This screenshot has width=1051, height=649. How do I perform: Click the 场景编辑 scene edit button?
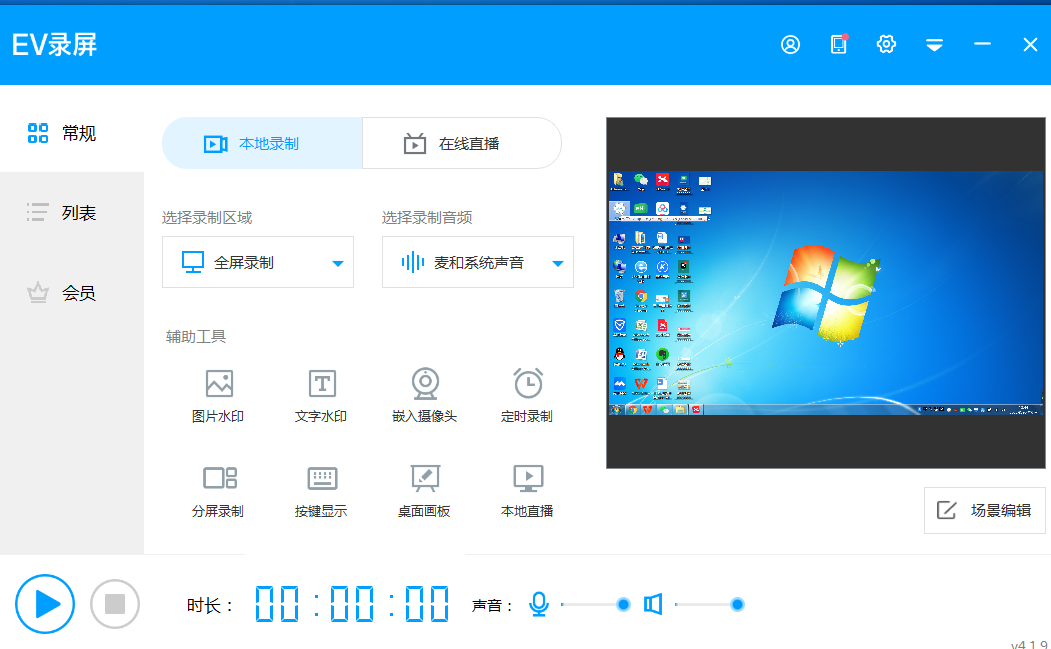(x=985, y=510)
